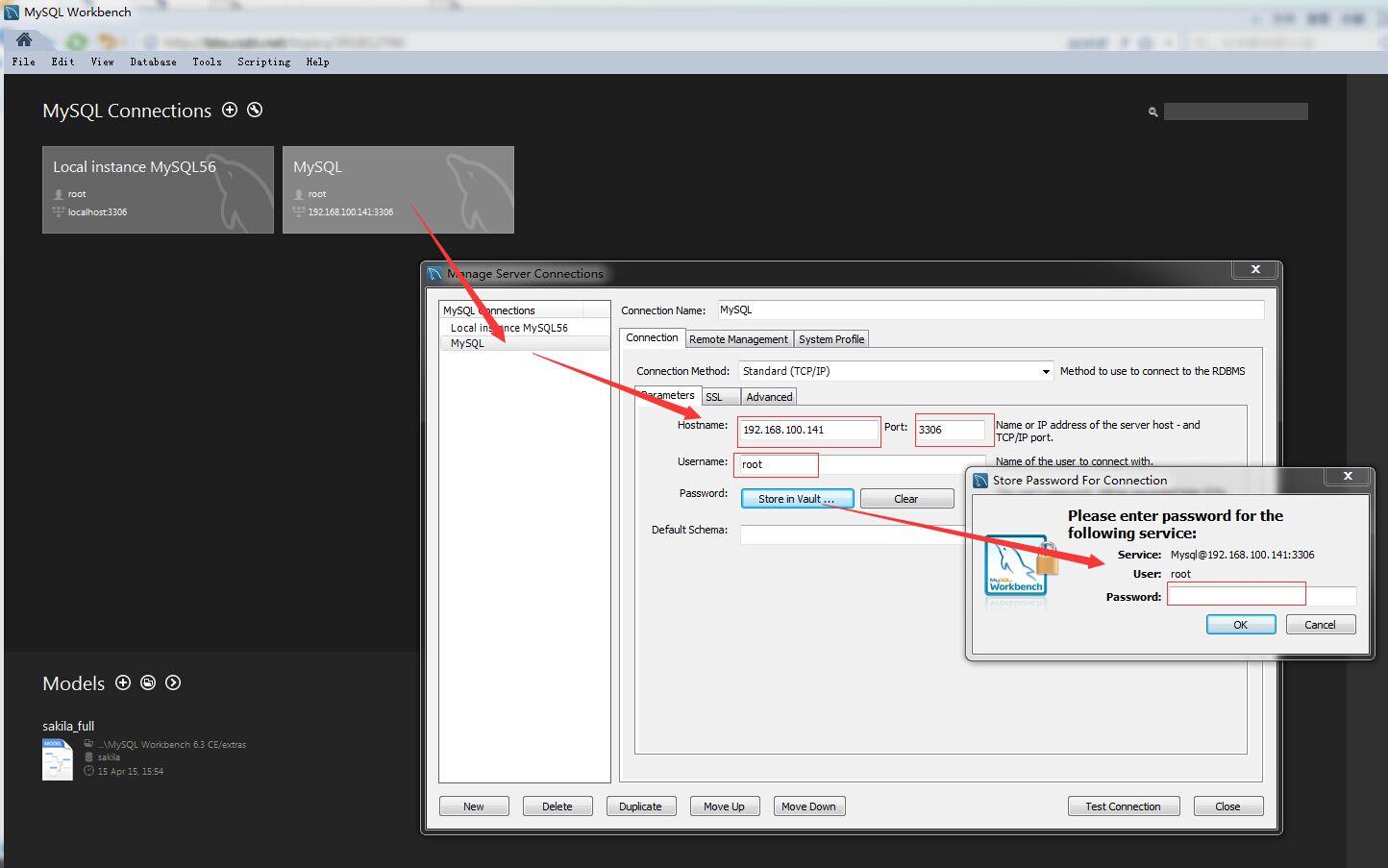Click Close in Manage Server Connections
Viewport: 1388px width, 868px height.
tap(1228, 806)
